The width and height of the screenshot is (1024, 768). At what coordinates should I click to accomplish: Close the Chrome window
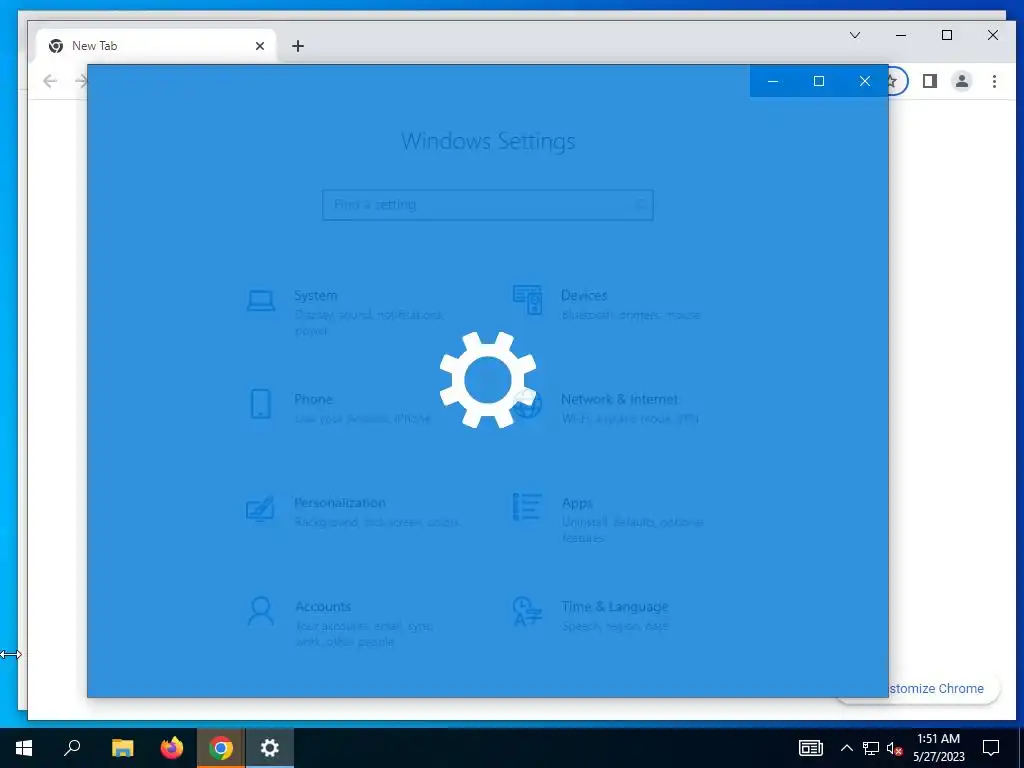point(993,35)
